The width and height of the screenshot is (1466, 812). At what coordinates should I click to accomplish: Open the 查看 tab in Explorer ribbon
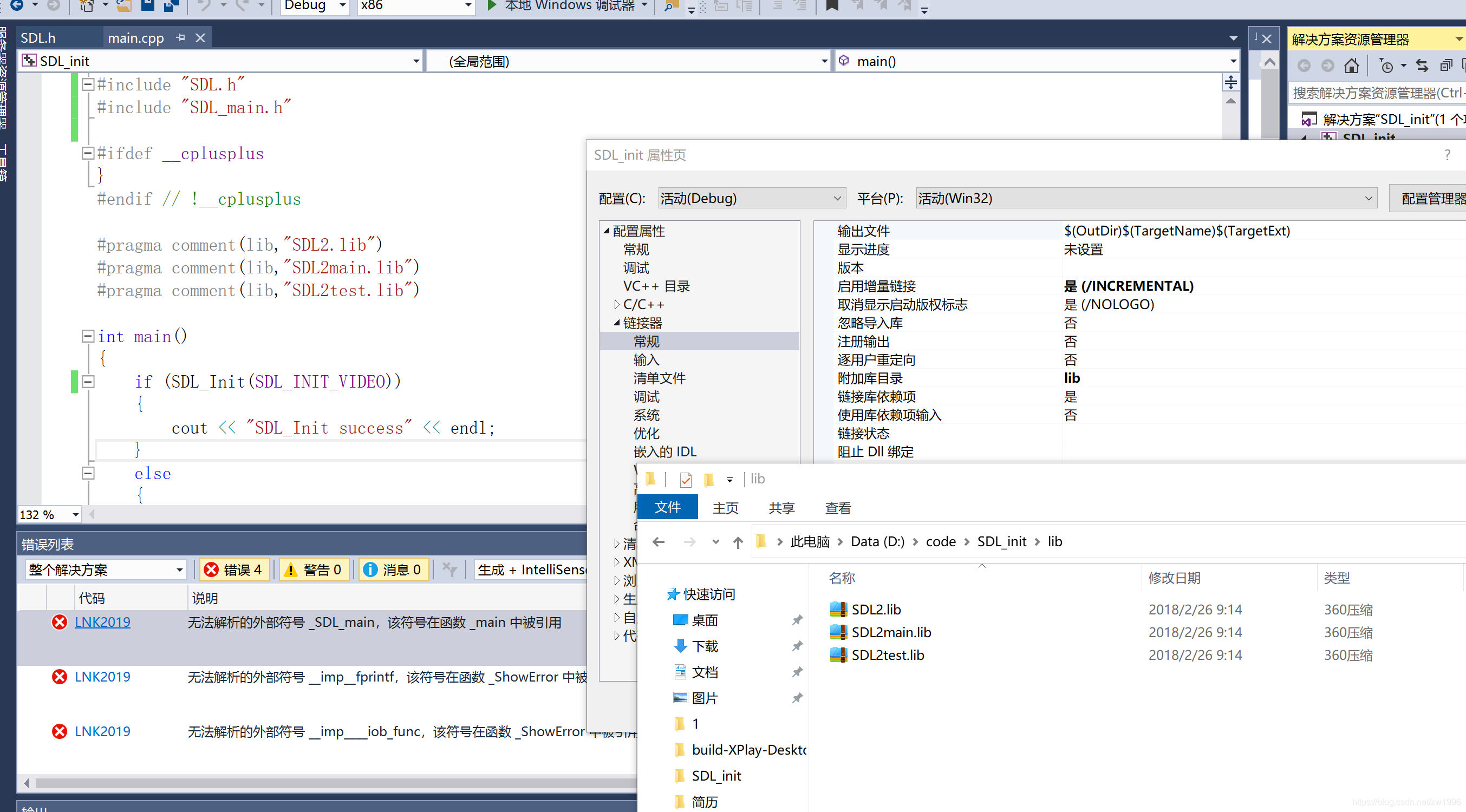pos(838,508)
